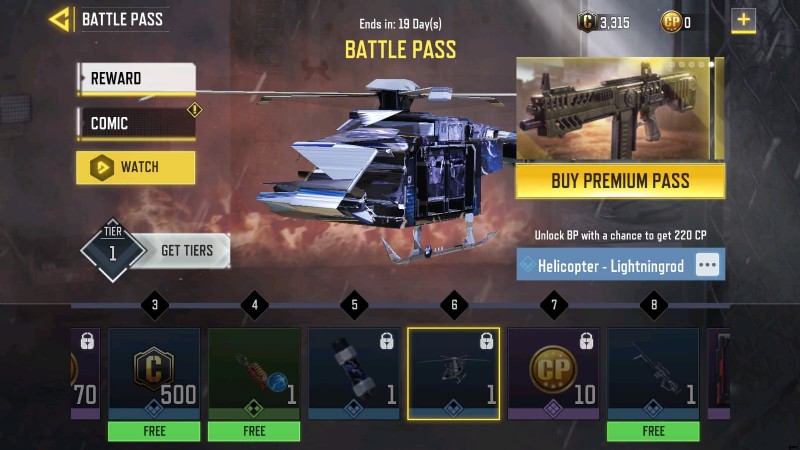Image resolution: width=800 pixels, height=450 pixels.
Task: Select the tier 6 helicopter skin reward
Action: (x=454, y=374)
